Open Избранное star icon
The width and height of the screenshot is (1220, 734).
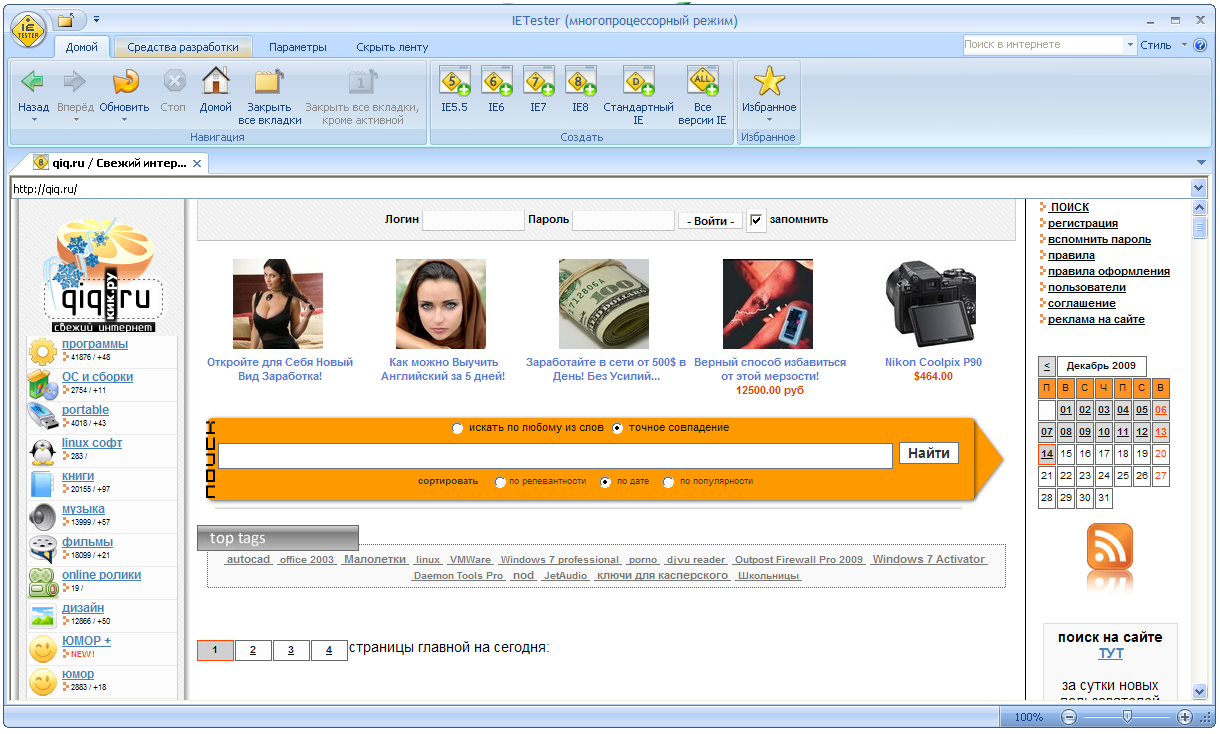coord(769,82)
